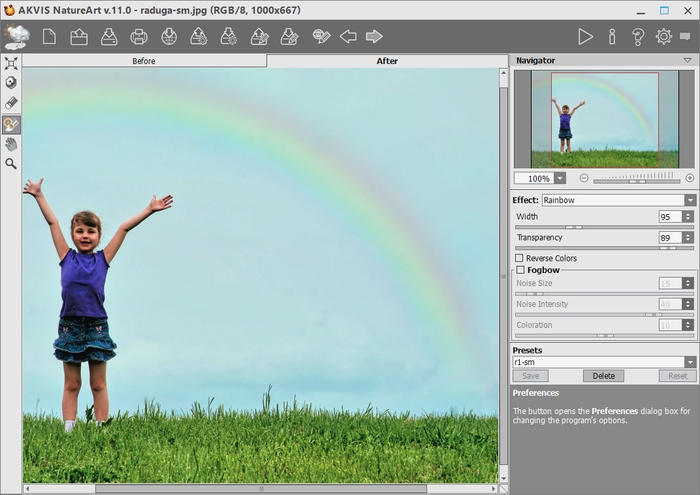Screen dimensions: 700x495
Task: Save the image using tray icon
Action: pos(109,37)
